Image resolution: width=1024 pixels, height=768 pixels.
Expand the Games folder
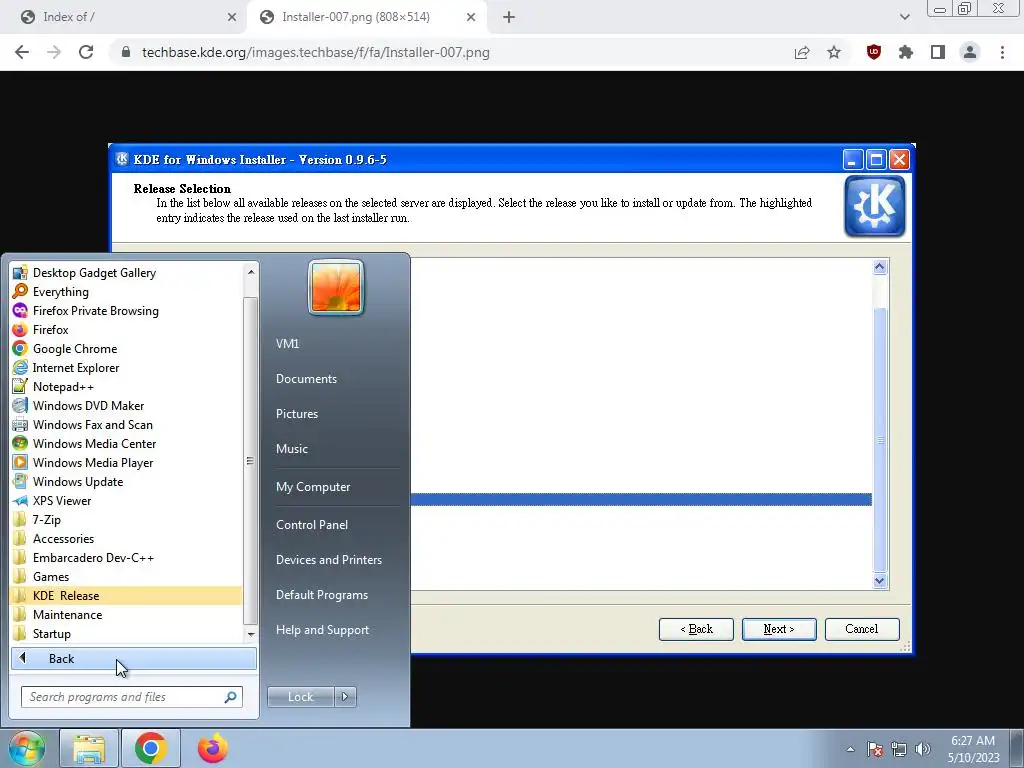(x=126, y=576)
